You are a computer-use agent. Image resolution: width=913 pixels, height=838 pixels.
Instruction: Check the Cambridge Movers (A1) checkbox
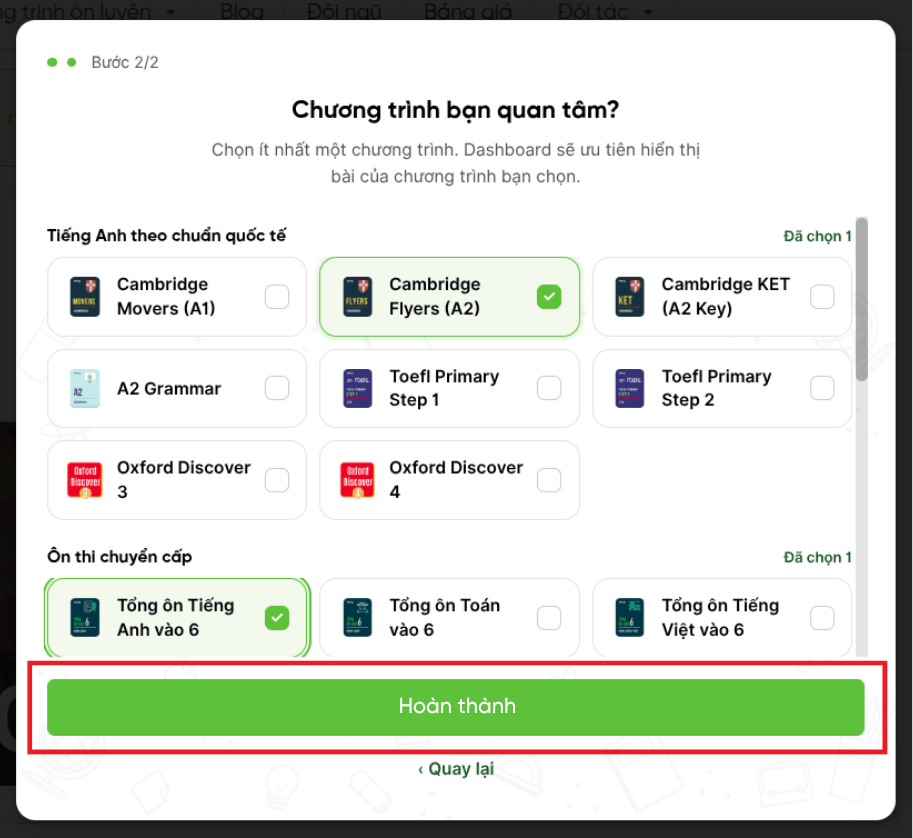[277, 297]
